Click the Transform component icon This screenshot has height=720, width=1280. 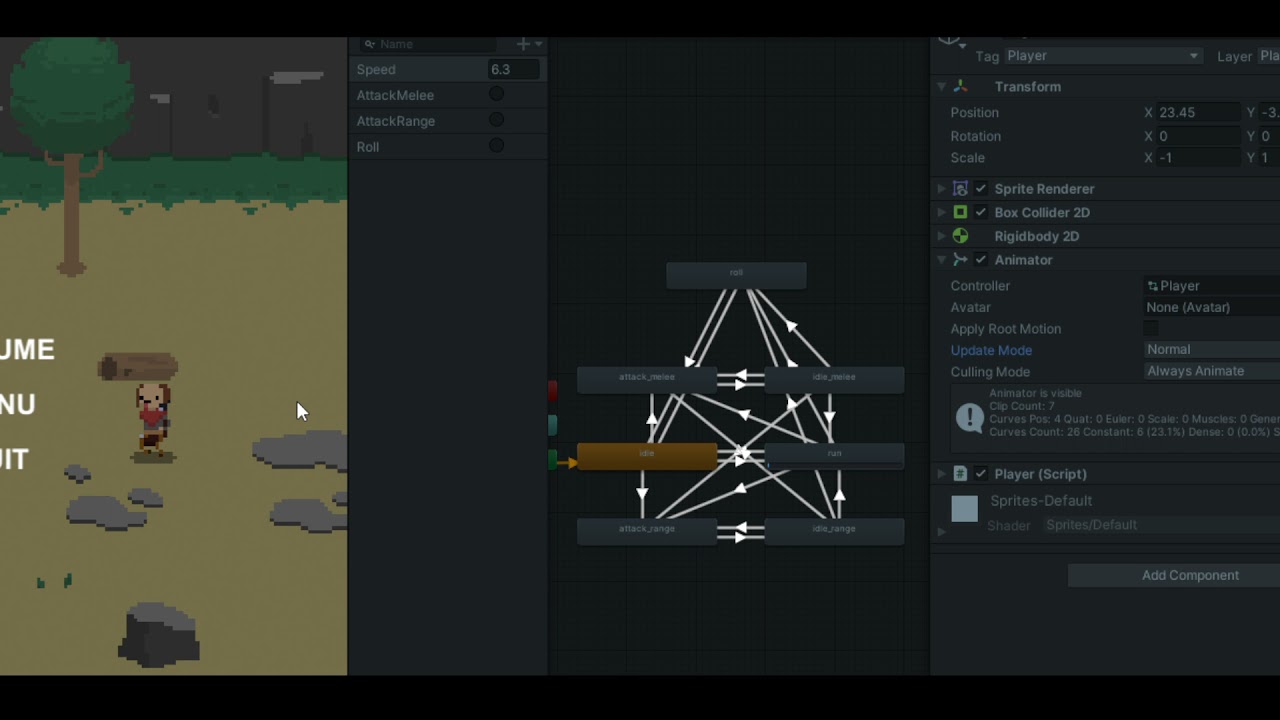(961, 87)
